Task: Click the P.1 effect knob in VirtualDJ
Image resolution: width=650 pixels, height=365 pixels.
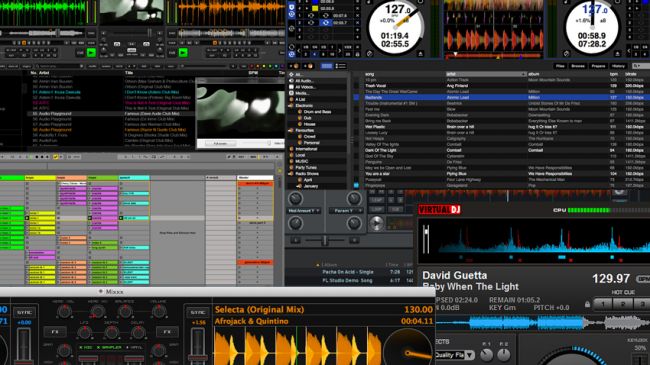Action: (x=486, y=354)
